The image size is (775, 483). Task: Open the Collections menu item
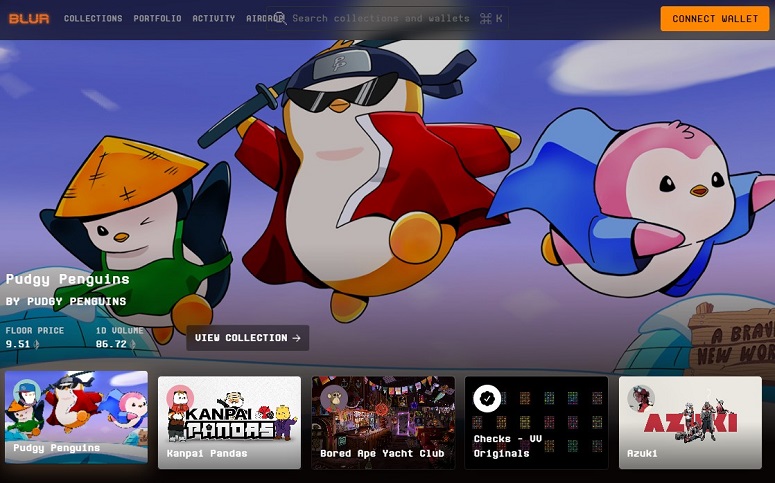[x=93, y=18]
